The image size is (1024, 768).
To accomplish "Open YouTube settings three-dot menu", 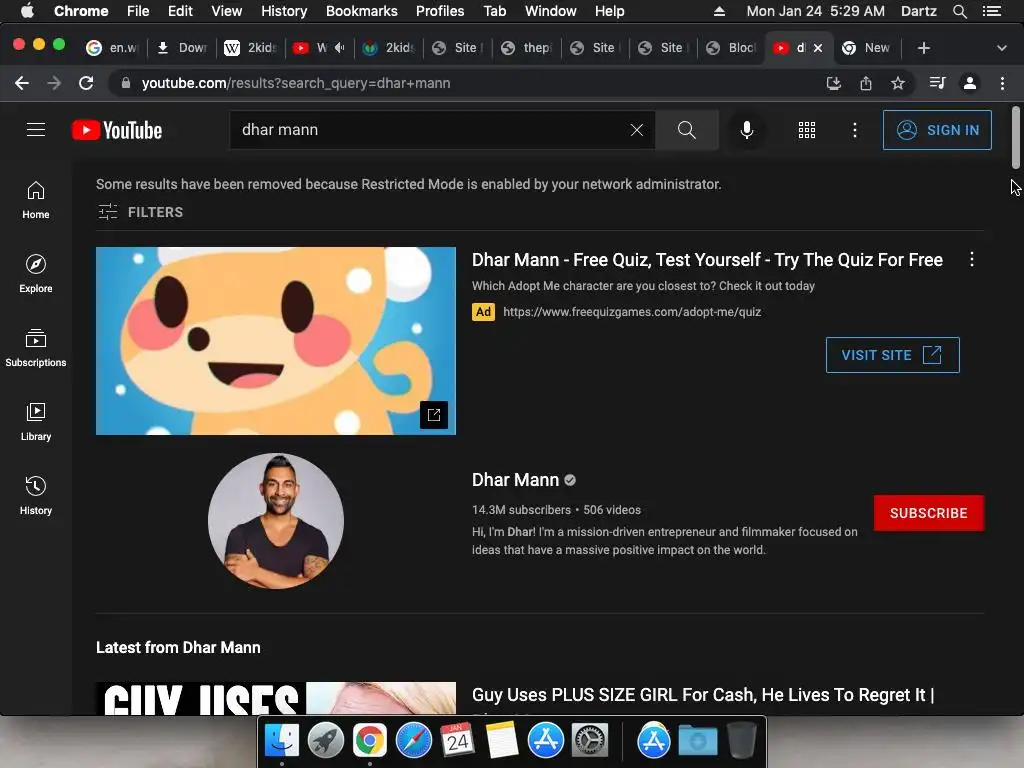I will (x=854, y=130).
